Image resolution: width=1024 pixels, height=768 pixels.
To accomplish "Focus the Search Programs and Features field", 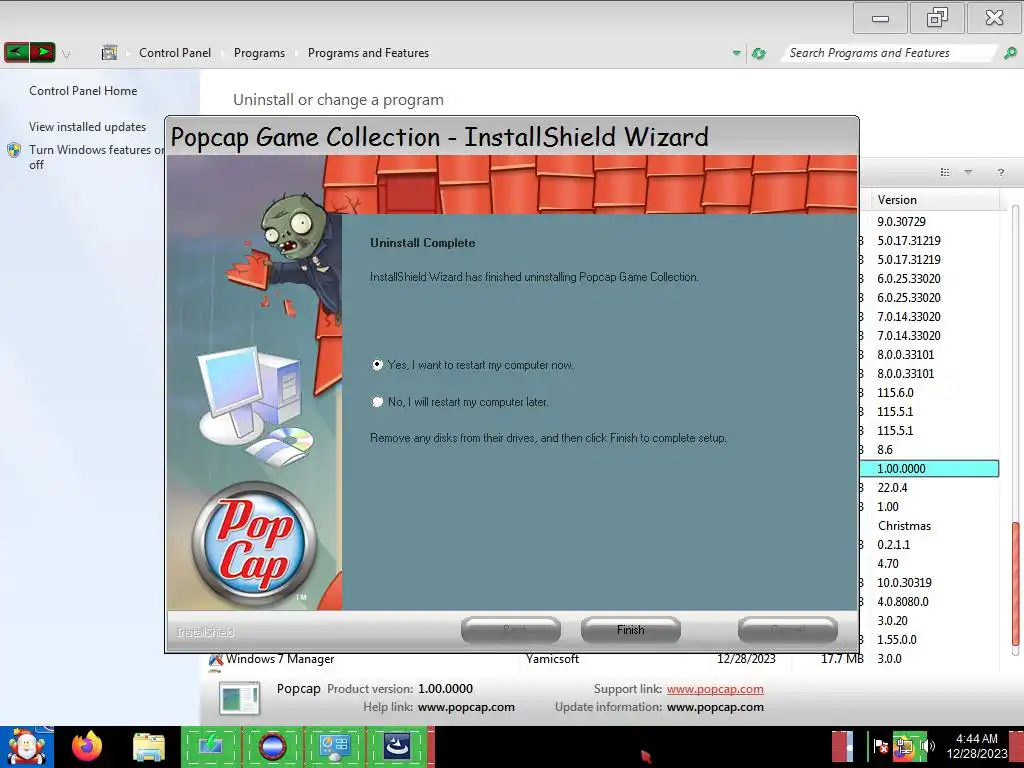I will [888, 53].
